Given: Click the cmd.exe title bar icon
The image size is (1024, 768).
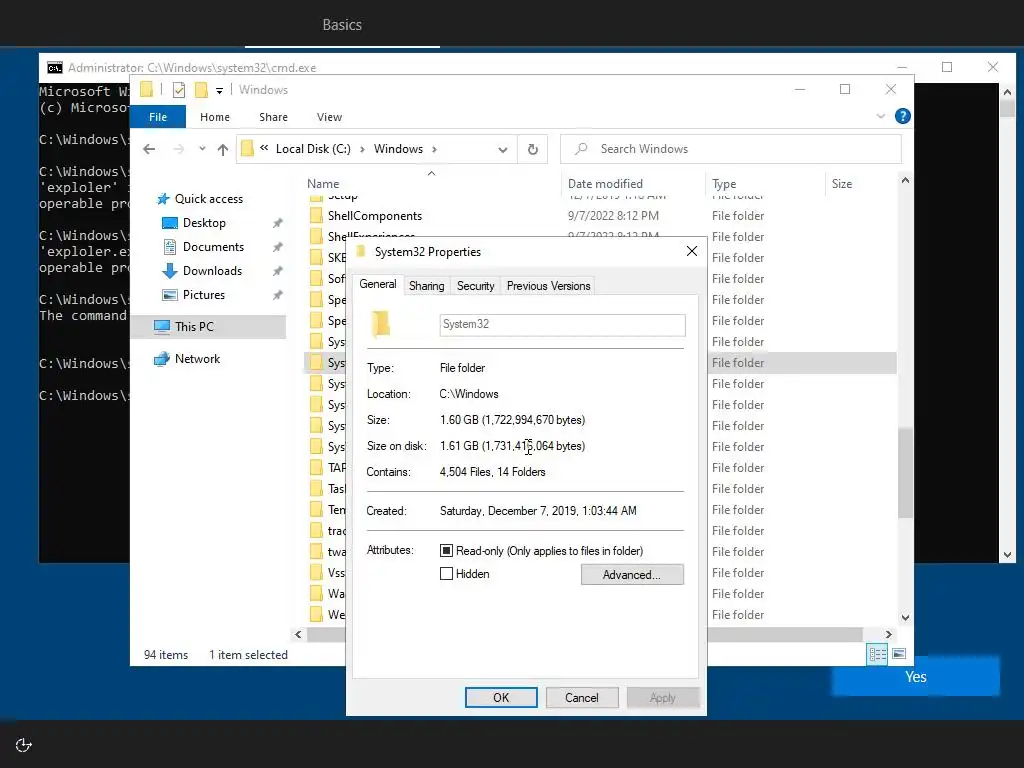Looking at the screenshot, I should [55, 67].
